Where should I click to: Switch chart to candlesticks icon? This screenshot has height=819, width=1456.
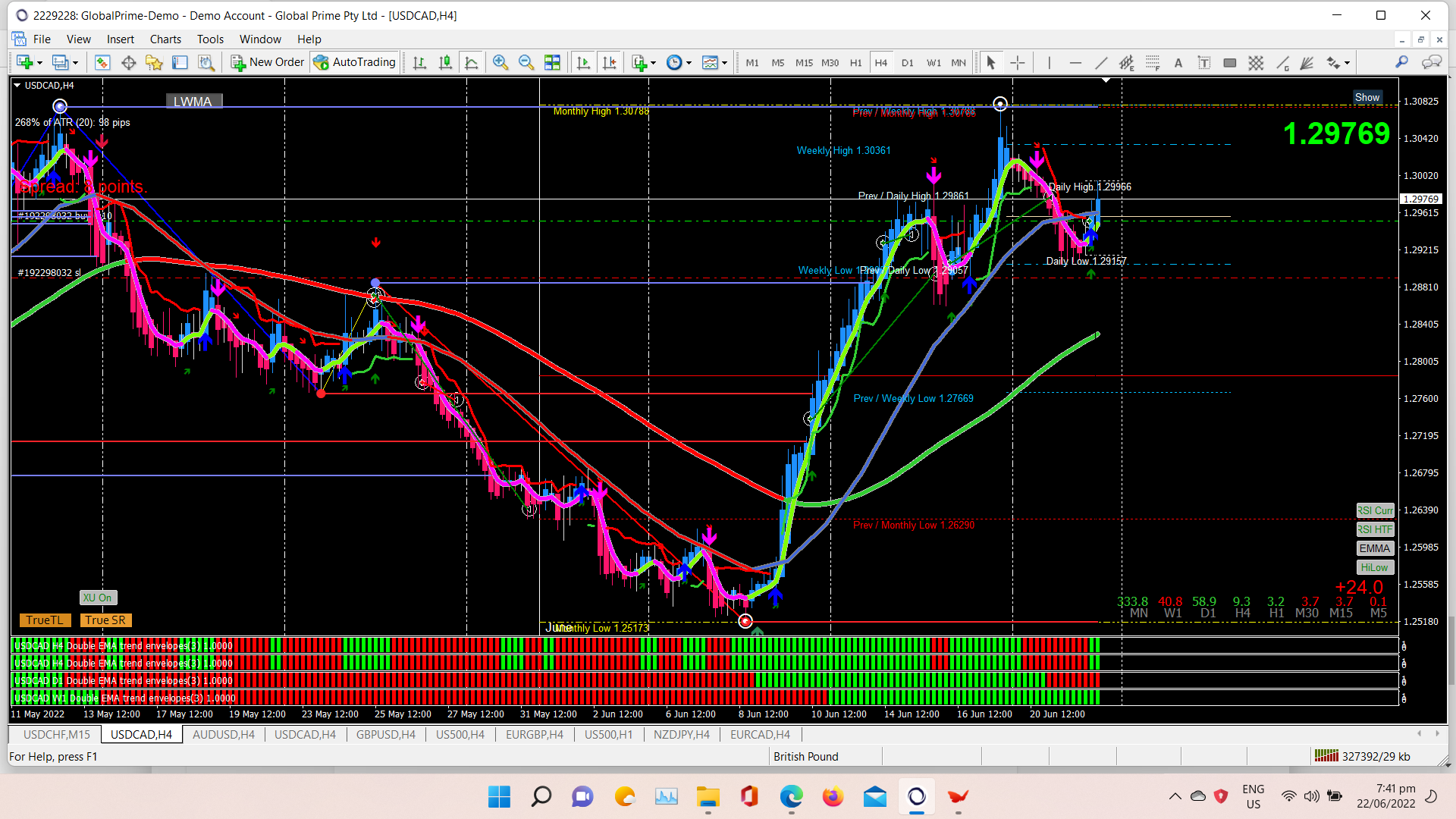445,63
